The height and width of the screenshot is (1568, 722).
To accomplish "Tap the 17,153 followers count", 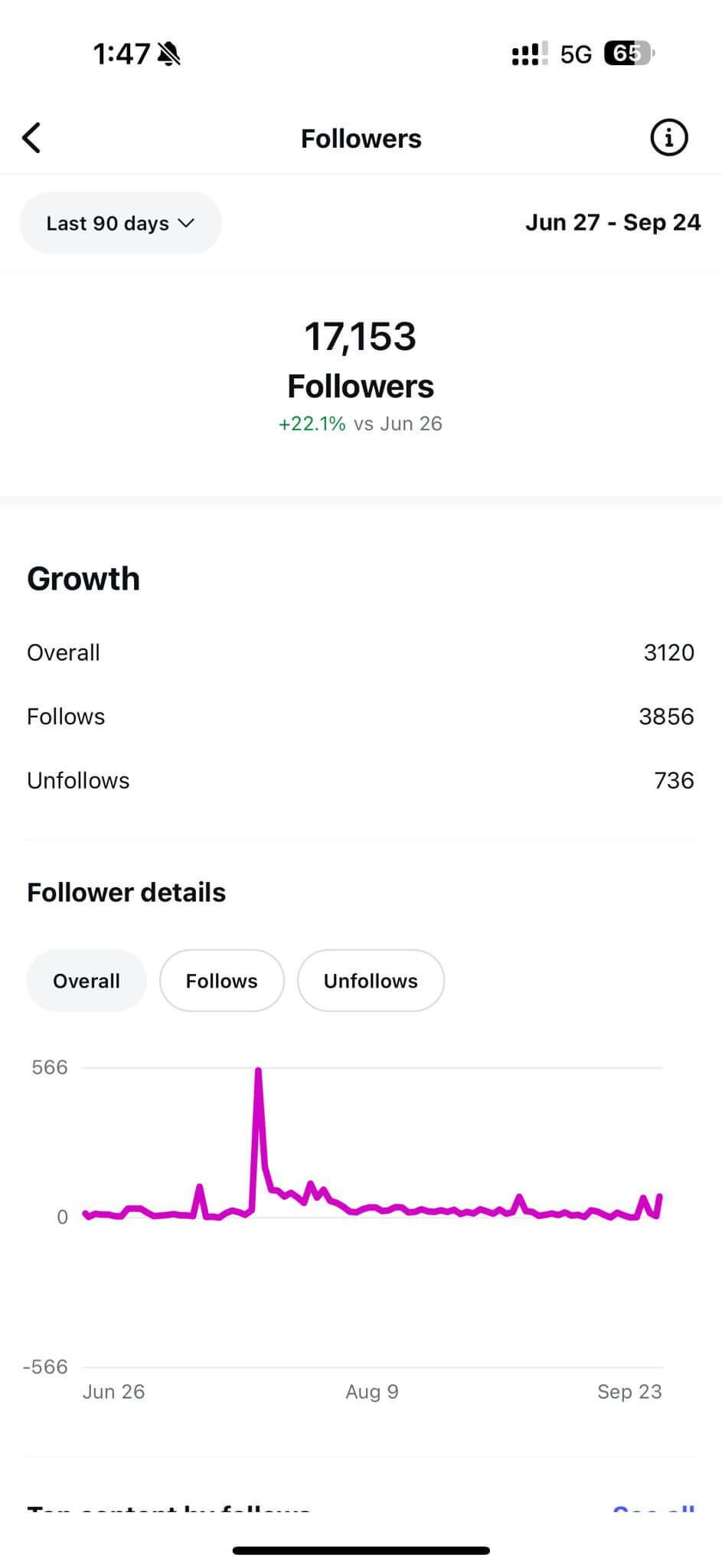I will coord(360,337).
